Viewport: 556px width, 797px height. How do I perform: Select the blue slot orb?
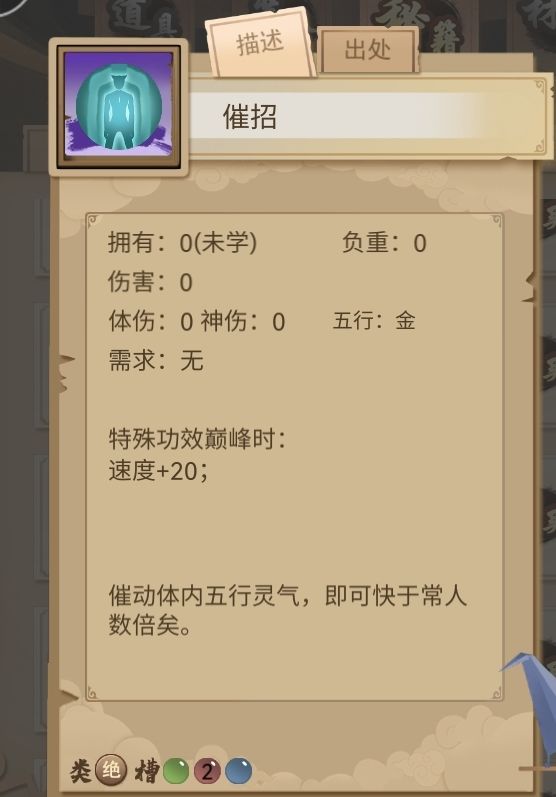(238, 771)
